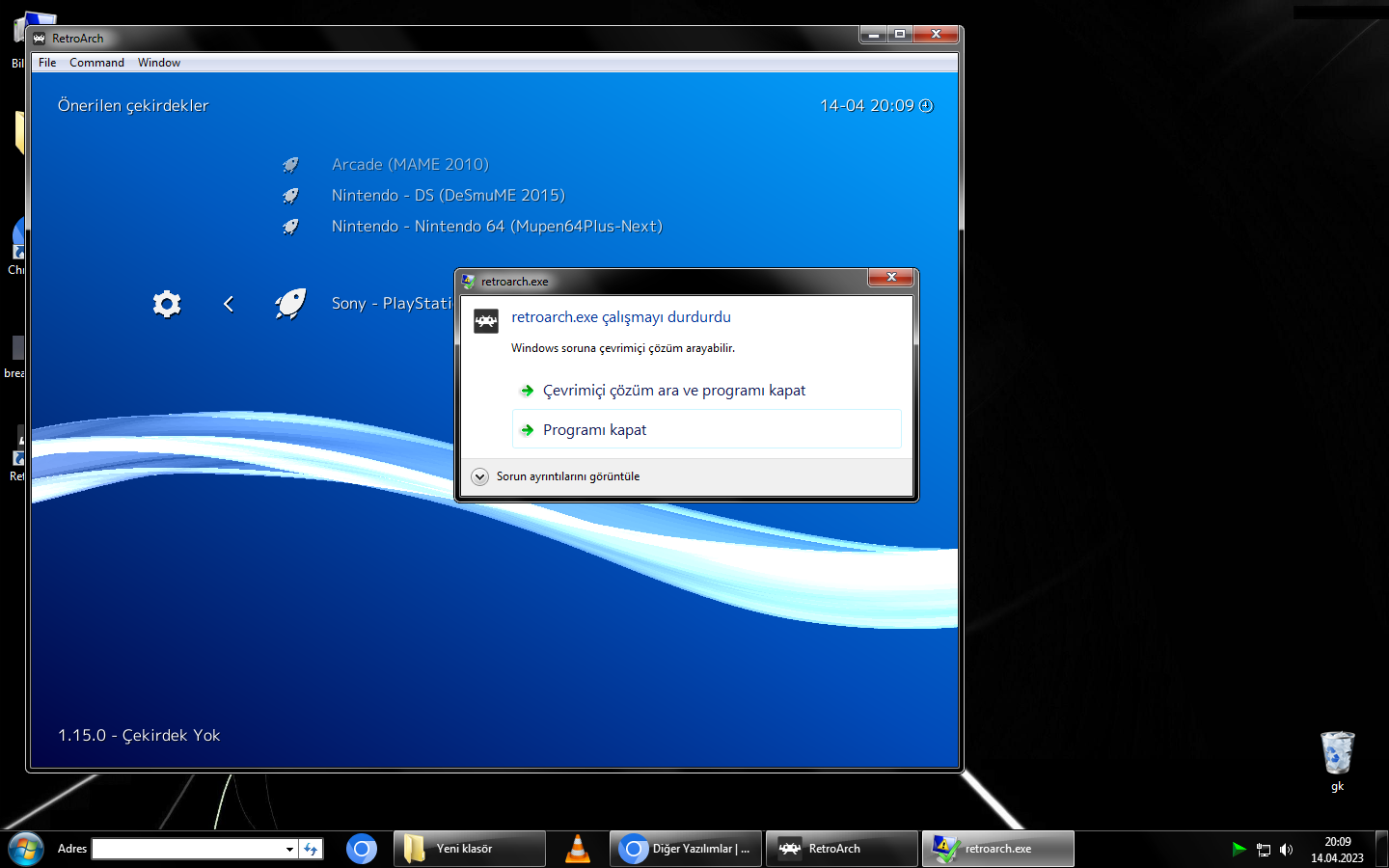Close the retroarch.exe crash dialog
This screenshot has width=1389, height=868.
(x=891, y=278)
